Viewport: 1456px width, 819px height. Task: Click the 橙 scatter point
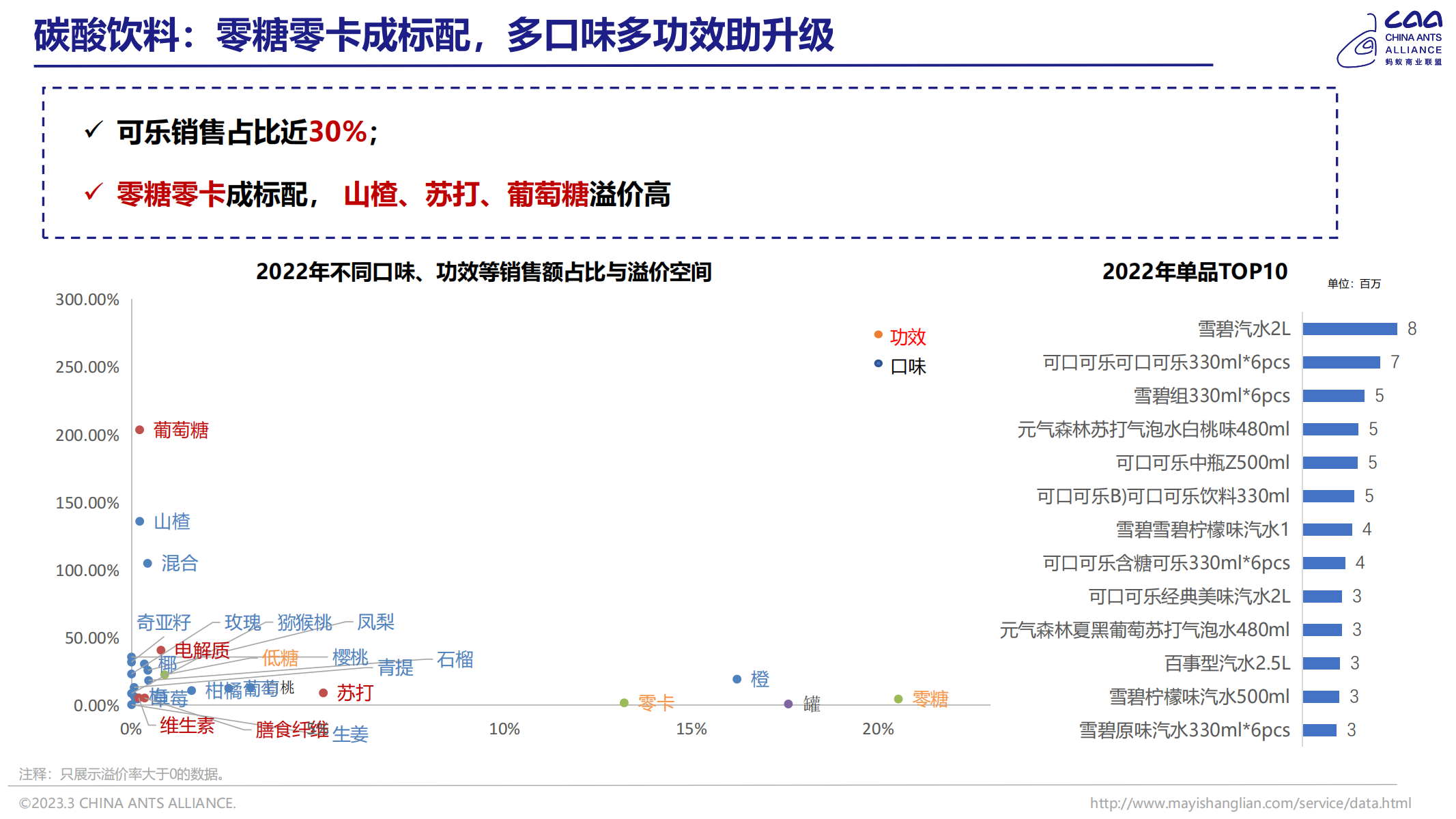[x=737, y=679]
